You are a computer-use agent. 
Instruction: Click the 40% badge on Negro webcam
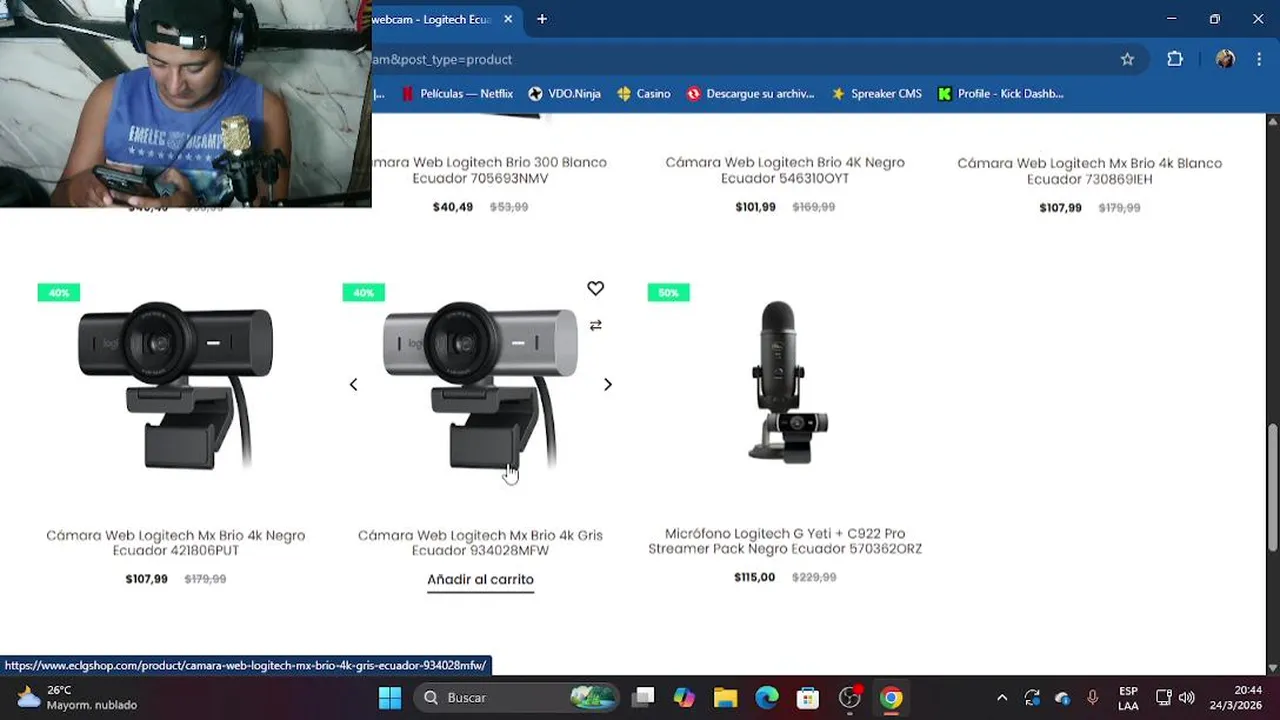pos(59,292)
